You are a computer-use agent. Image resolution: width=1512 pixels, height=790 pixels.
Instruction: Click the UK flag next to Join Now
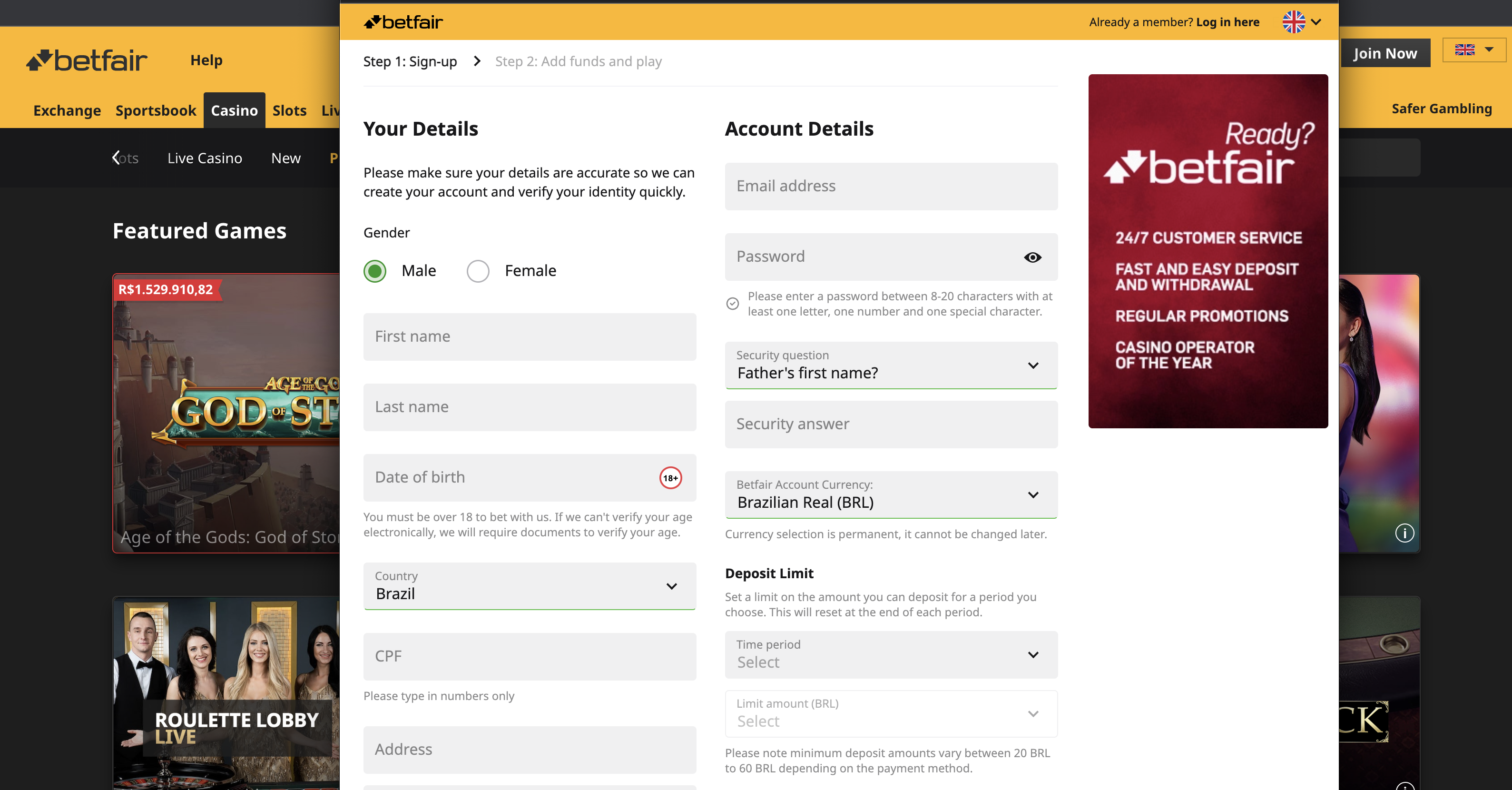[1464, 50]
